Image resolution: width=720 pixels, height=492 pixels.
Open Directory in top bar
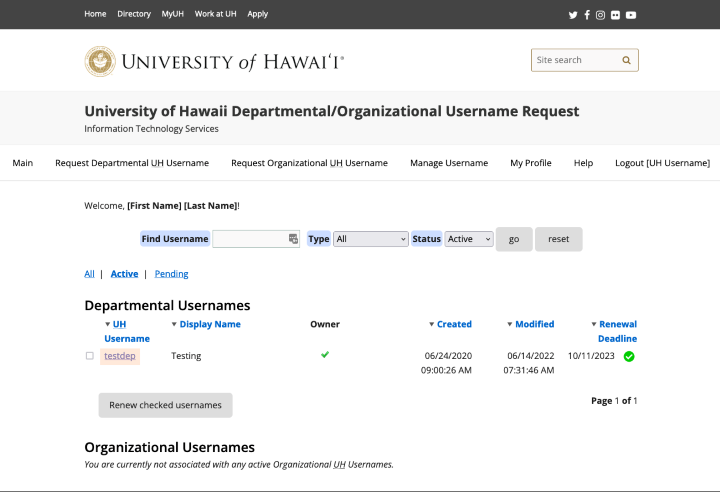click(x=134, y=14)
